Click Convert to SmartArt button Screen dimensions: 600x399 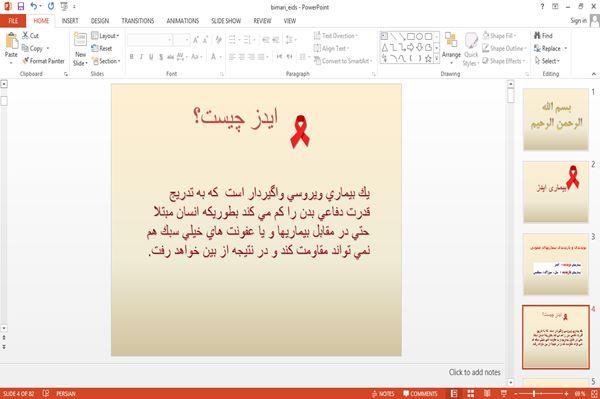(343, 61)
